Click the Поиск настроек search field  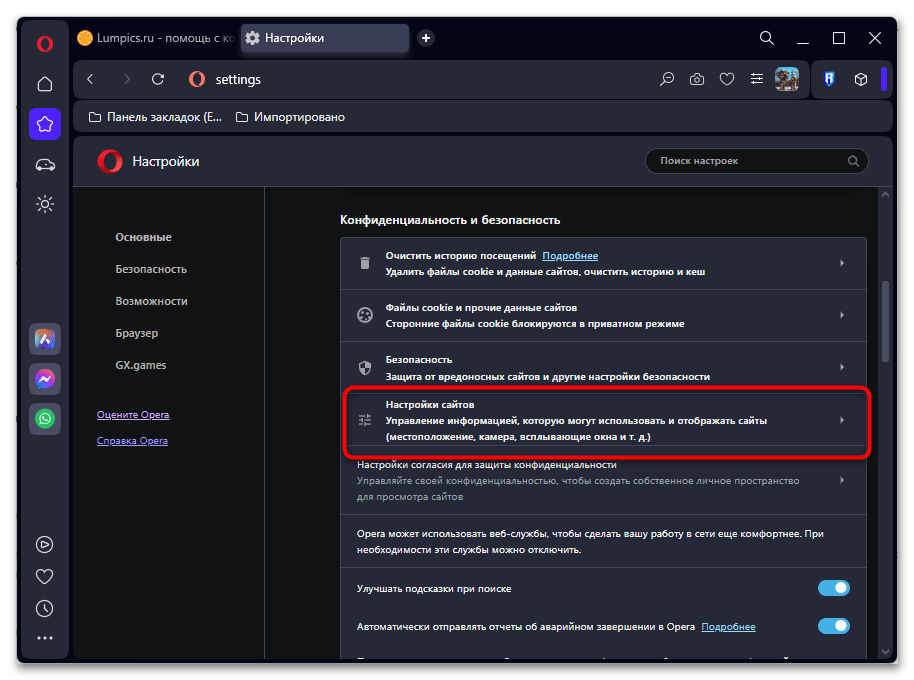point(756,161)
